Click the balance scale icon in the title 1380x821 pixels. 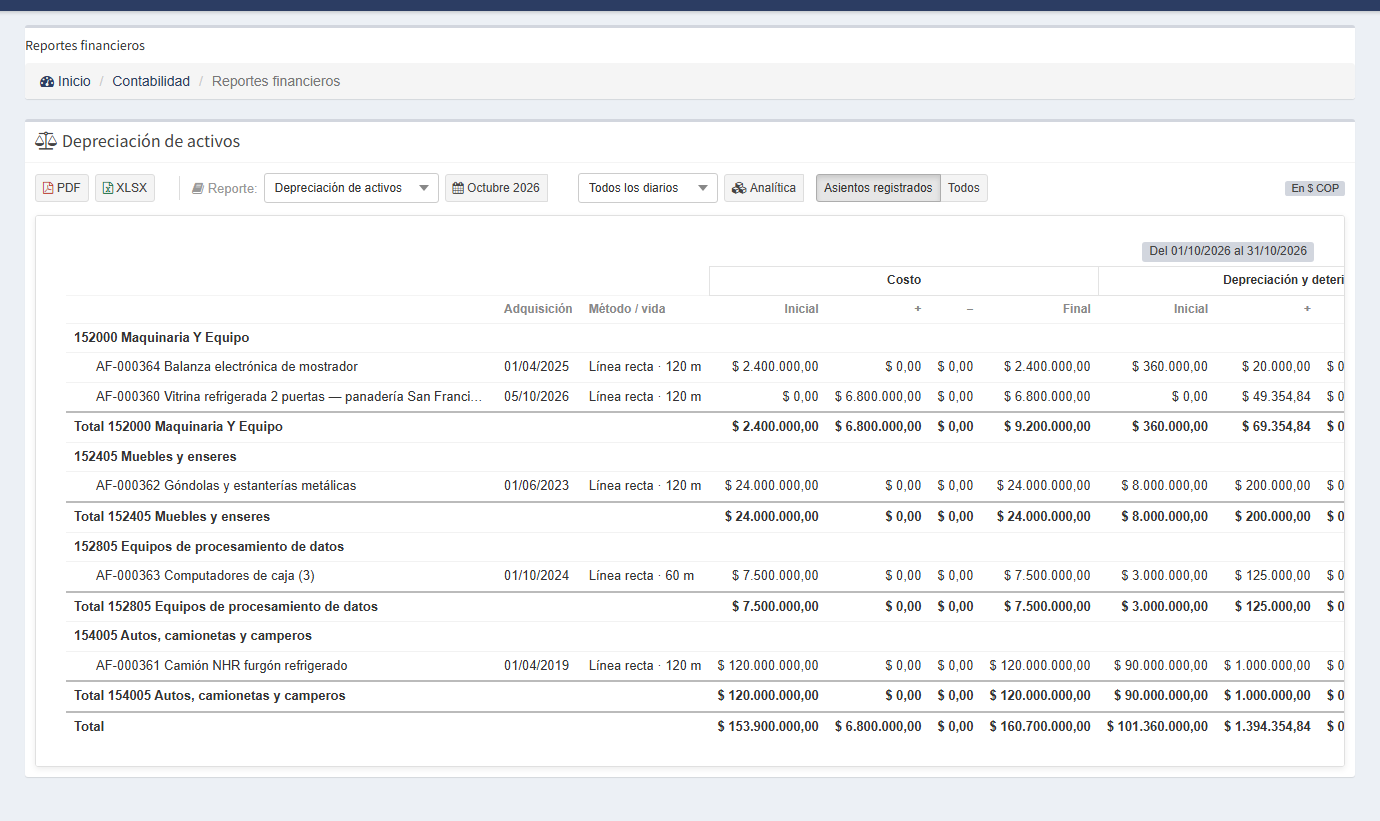[46, 141]
